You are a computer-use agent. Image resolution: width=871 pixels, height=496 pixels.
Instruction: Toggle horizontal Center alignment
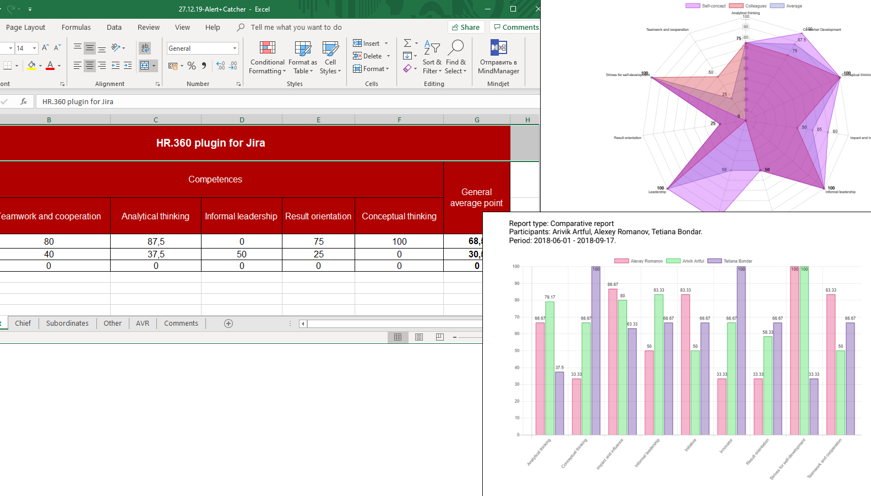pyautogui.click(x=89, y=66)
